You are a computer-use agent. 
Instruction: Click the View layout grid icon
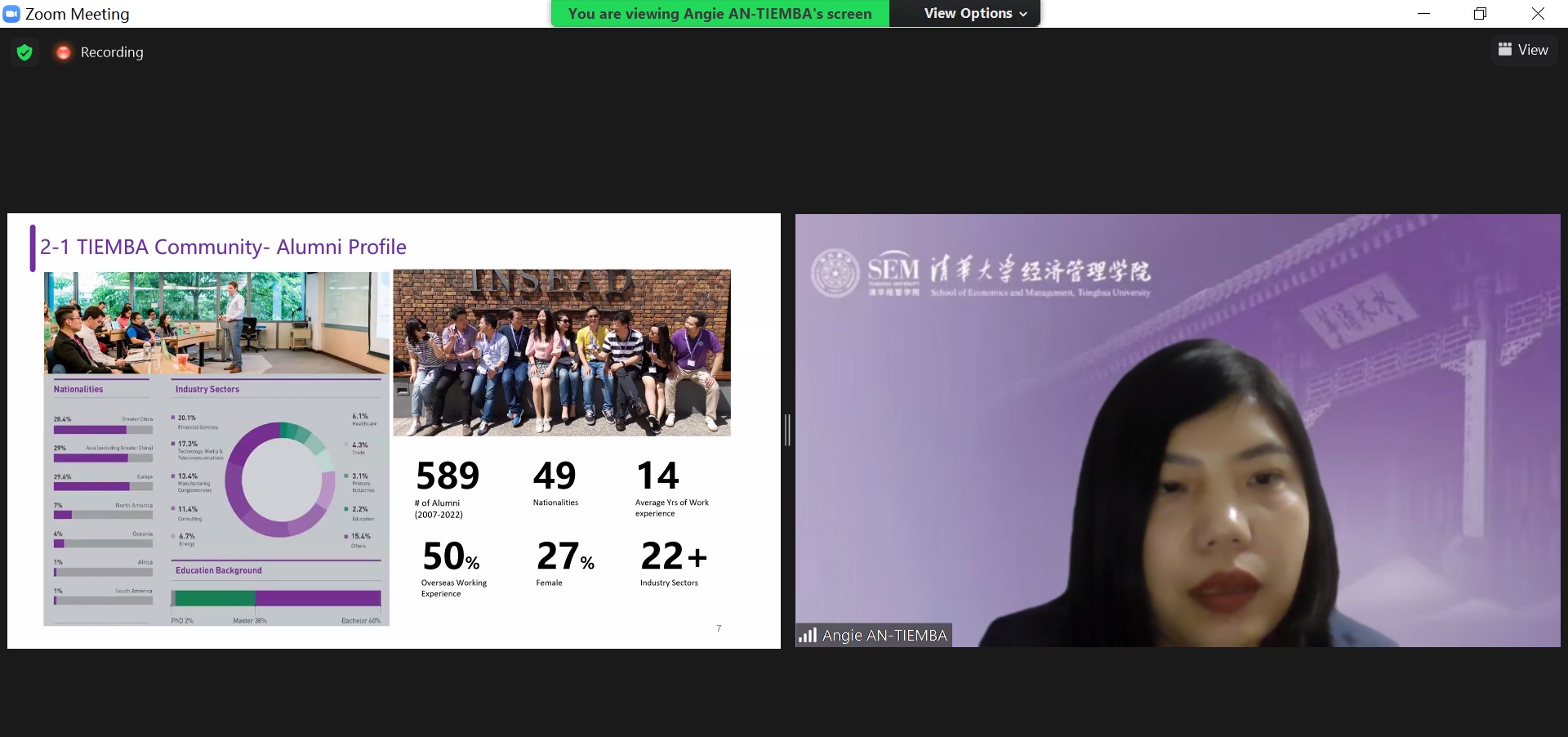pos(1504,50)
